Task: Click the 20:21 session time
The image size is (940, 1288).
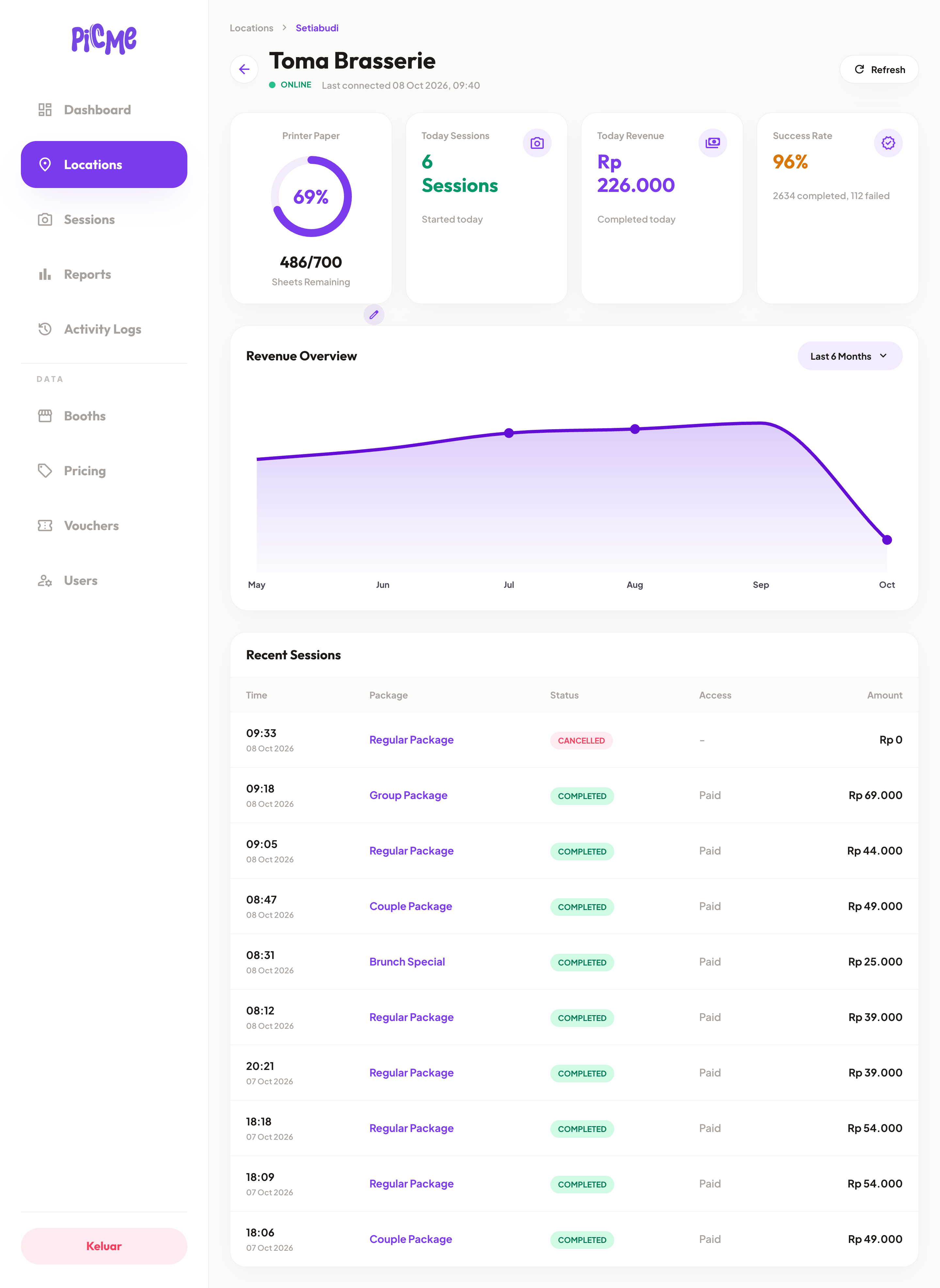Action: 260,1066
